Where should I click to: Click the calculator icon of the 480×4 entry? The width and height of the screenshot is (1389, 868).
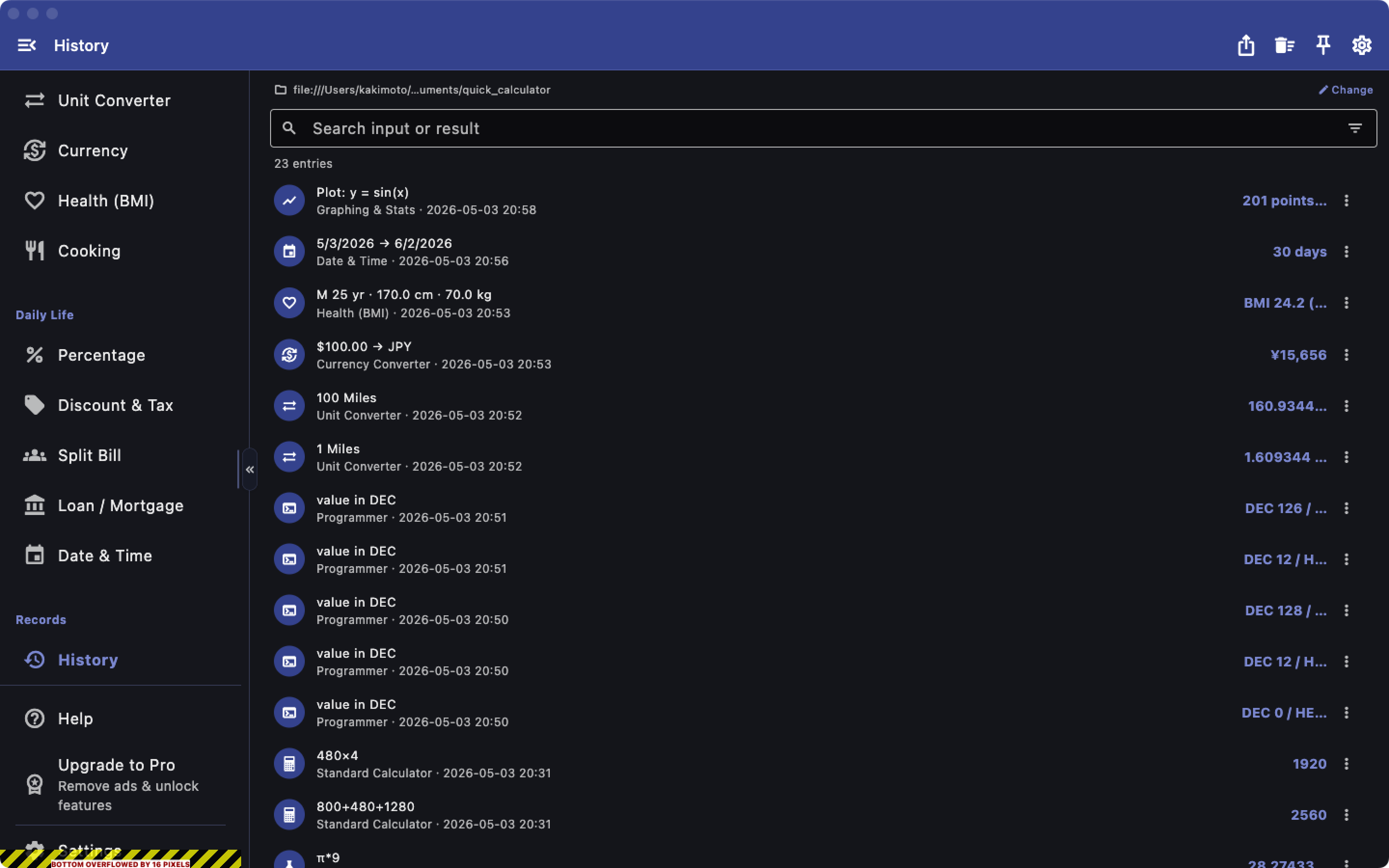(289, 763)
